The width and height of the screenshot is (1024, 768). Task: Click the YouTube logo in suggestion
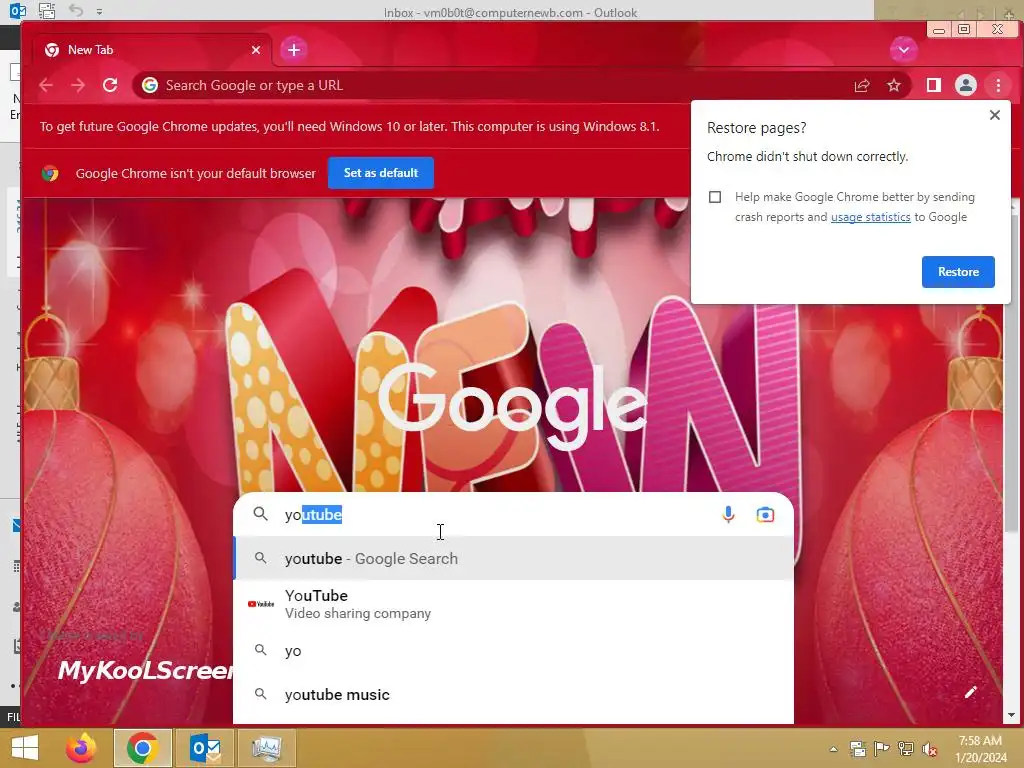click(261, 604)
